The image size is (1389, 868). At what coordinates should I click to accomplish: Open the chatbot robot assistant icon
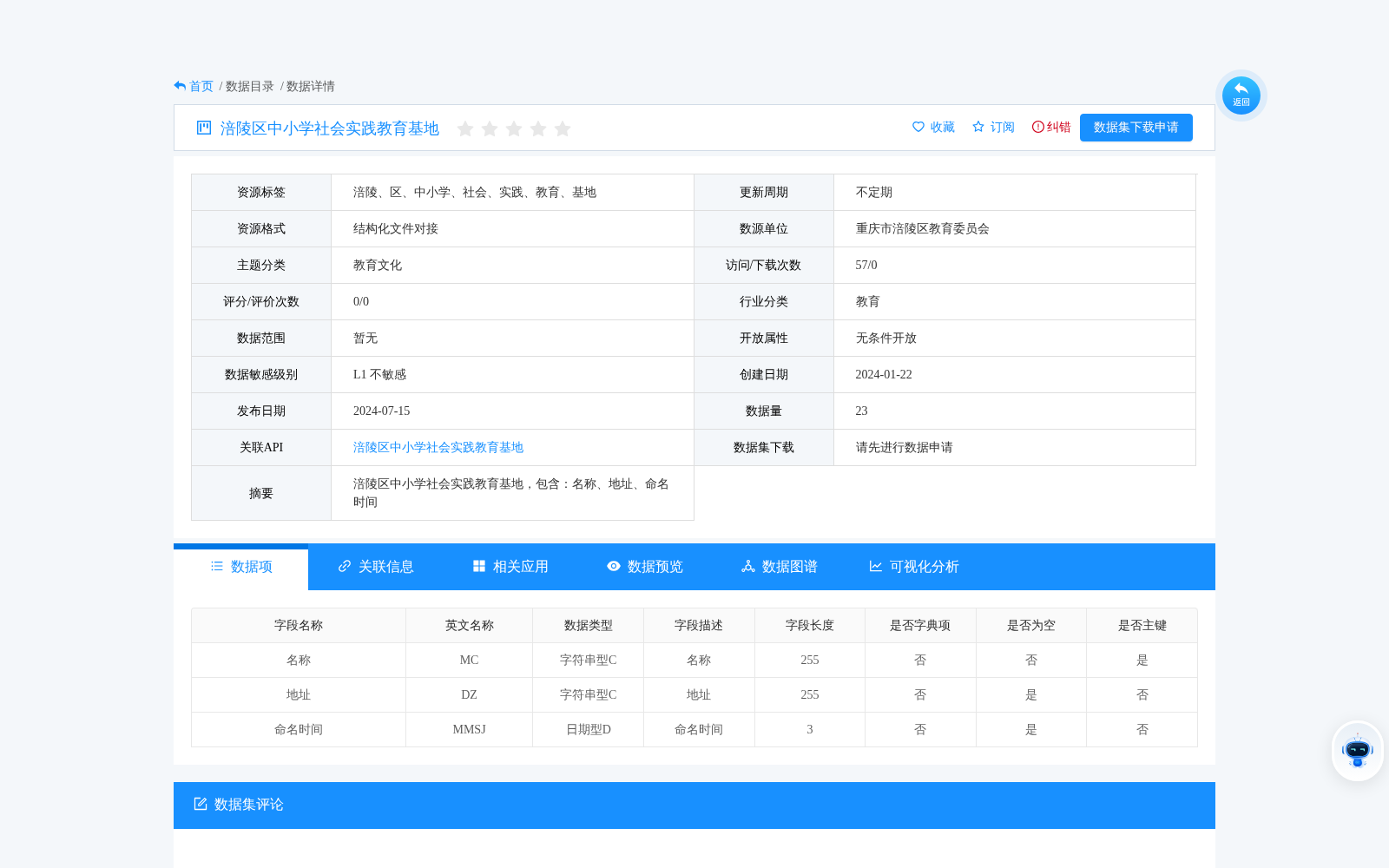(1358, 751)
